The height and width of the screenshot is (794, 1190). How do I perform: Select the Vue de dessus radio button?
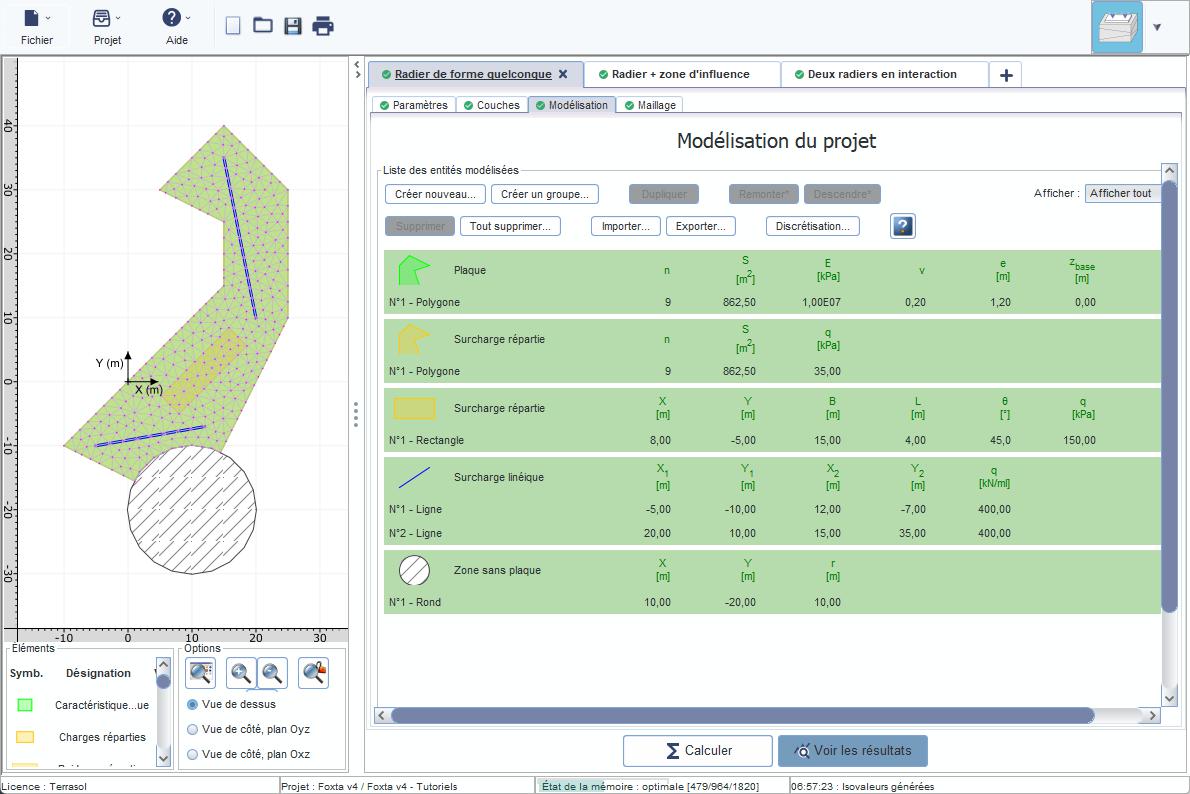(x=193, y=705)
